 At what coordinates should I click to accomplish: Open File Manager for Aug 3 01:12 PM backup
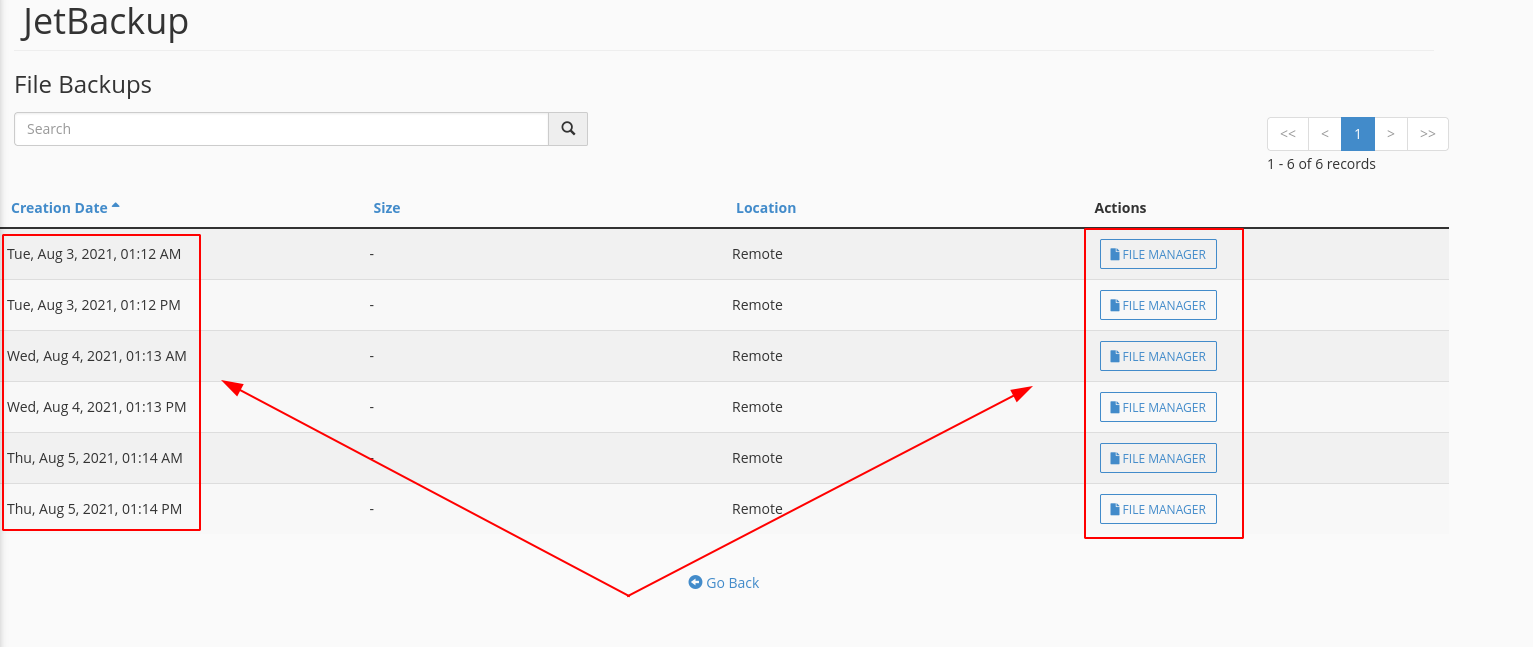1158,305
